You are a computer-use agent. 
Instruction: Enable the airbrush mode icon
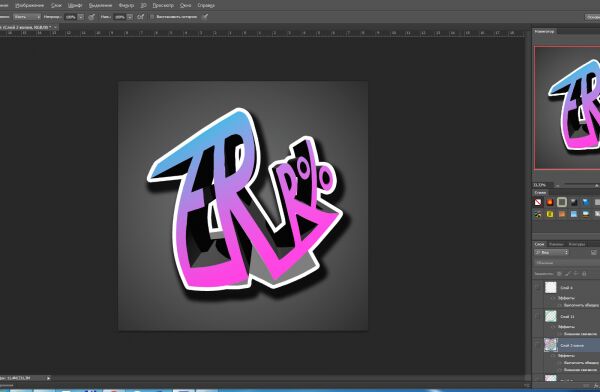[x=140, y=17]
